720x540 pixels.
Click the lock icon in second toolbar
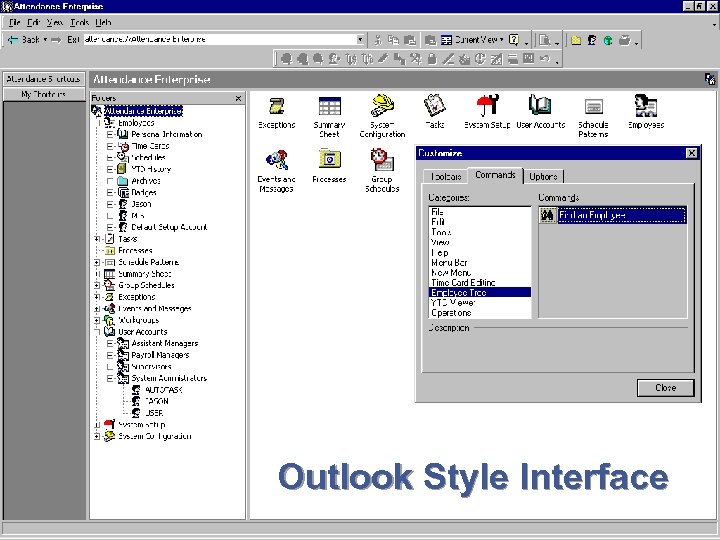pyautogui.click(x=432, y=59)
